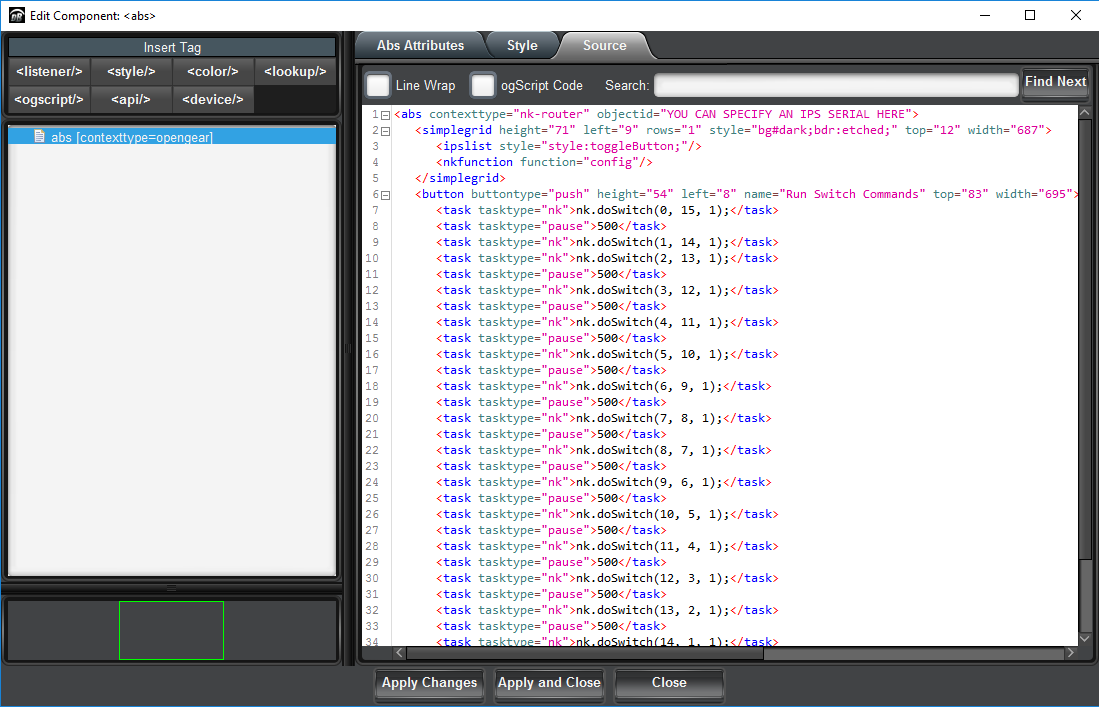Collapse the simplegrid fold on line 2
The image size is (1099, 708).
pos(385,131)
